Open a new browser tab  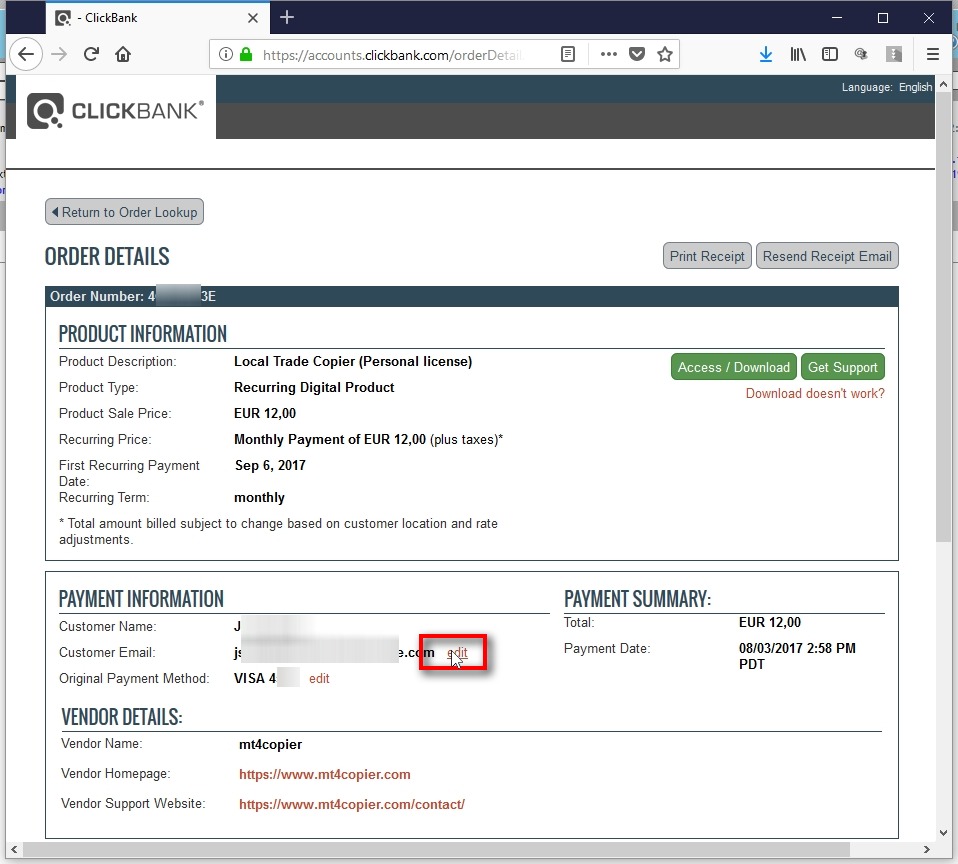pos(287,18)
